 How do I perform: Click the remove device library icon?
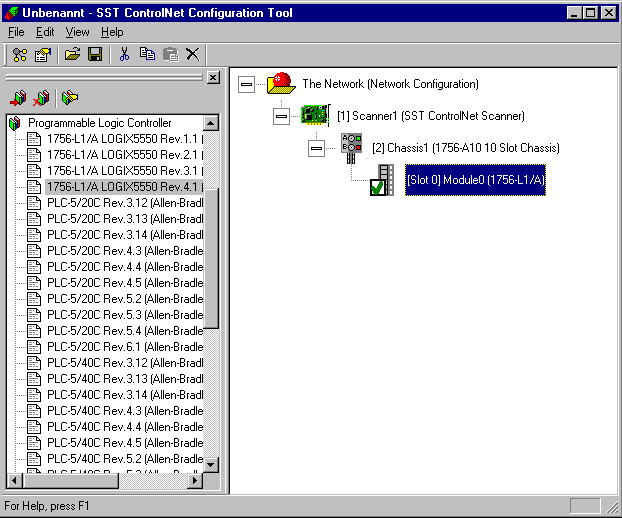41,98
